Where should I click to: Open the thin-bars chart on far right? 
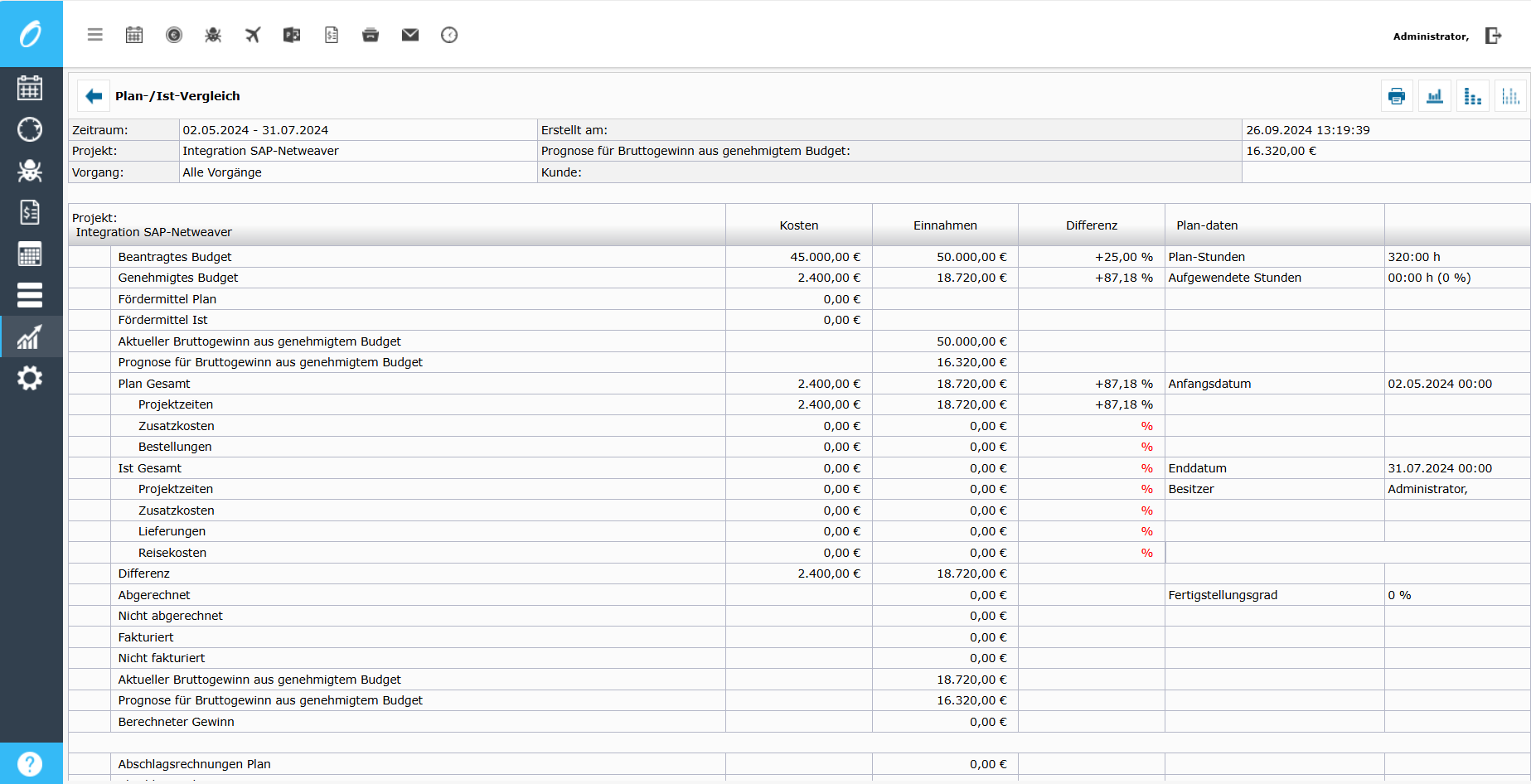click(1510, 96)
